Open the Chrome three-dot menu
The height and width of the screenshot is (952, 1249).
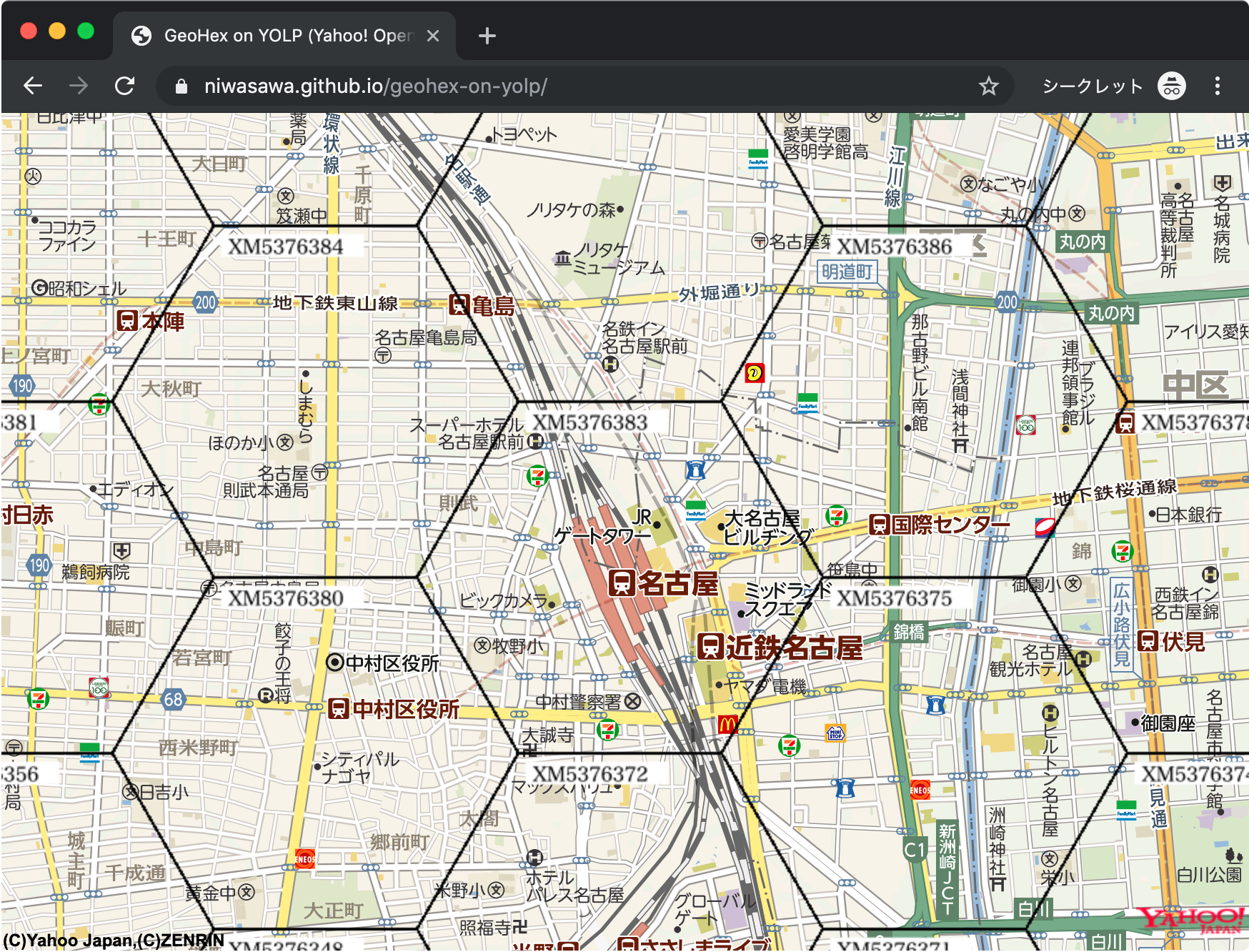coord(1217,86)
